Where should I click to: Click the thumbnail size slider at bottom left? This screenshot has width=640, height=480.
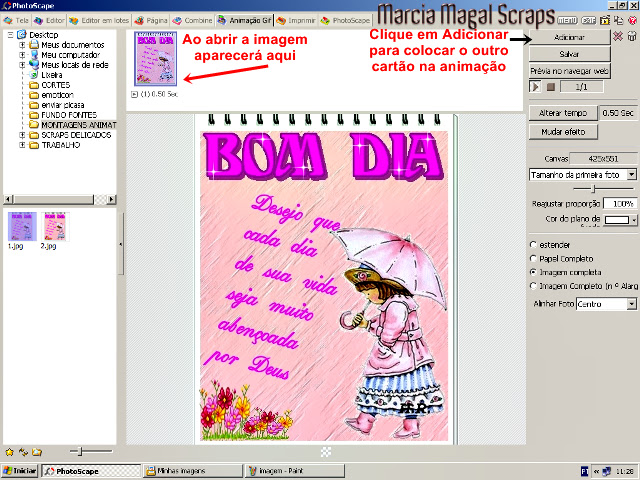coord(80,451)
